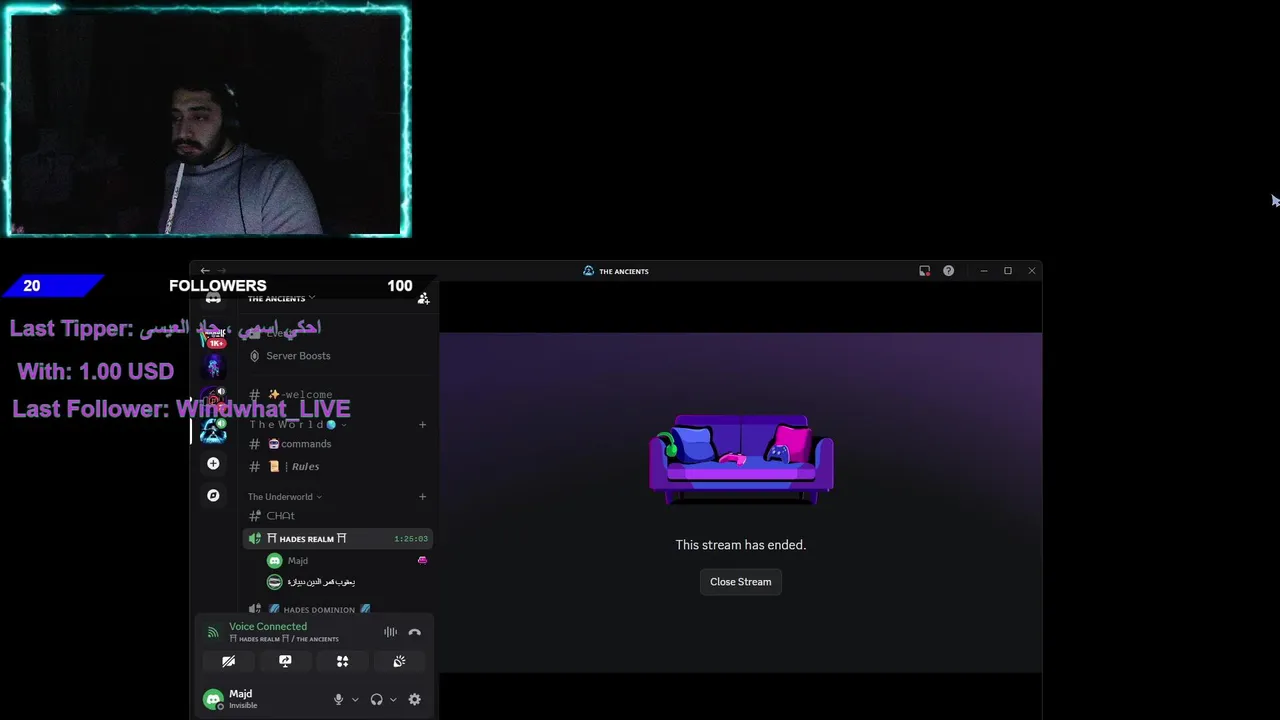
Task: Open the soundboard icon
Action: pyautogui.click(x=399, y=661)
